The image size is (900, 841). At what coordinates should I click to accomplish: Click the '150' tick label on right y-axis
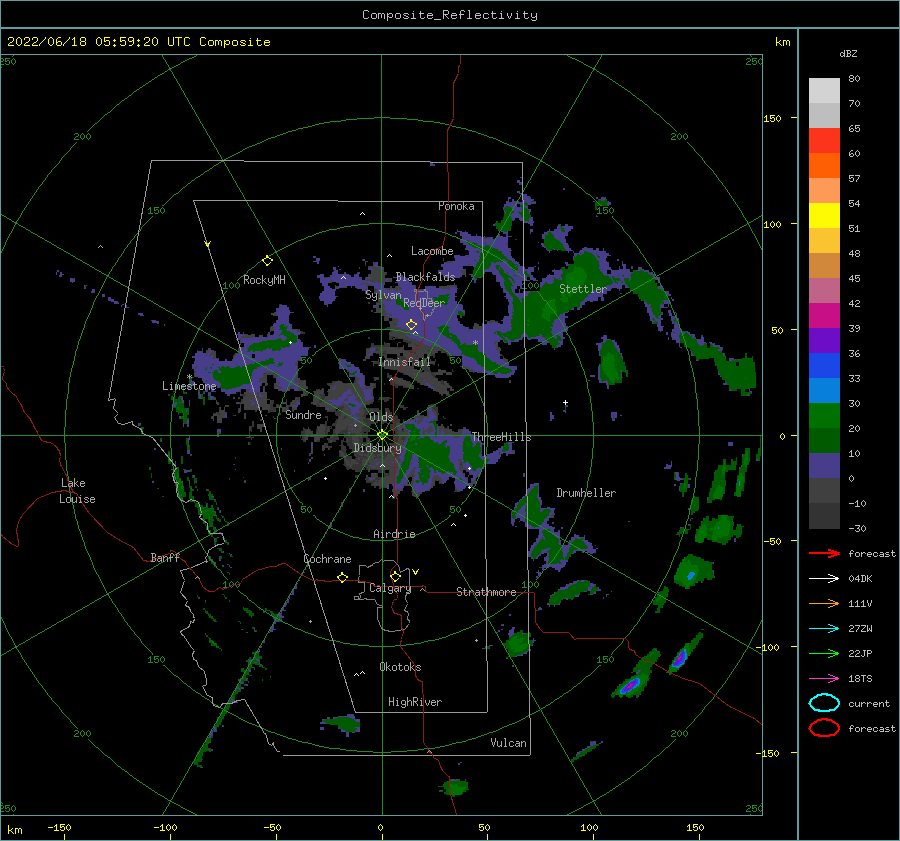click(x=772, y=118)
